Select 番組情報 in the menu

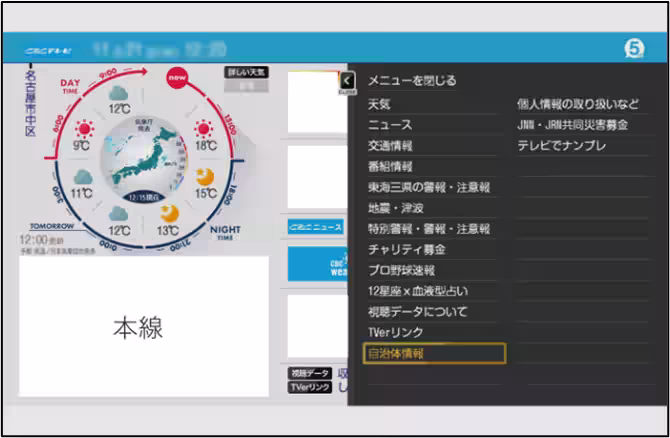[x=390, y=166]
